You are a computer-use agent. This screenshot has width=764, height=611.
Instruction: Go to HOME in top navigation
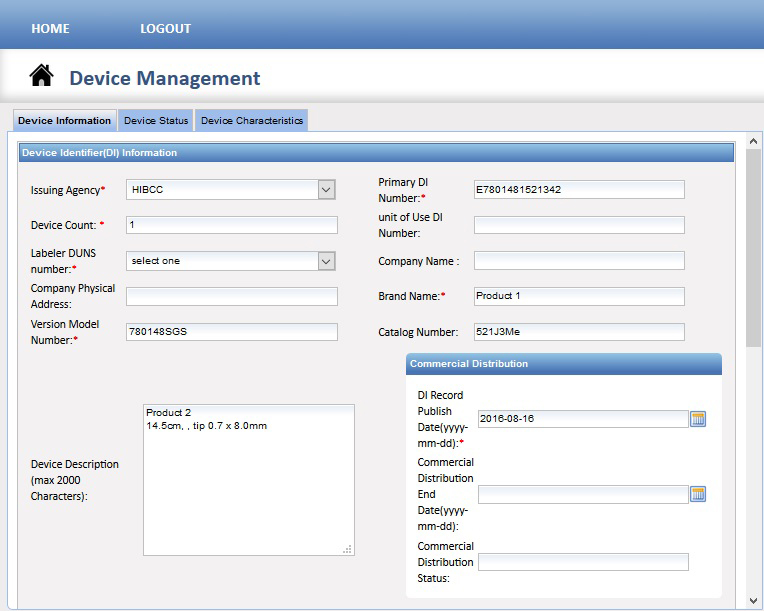click(x=50, y=29)
